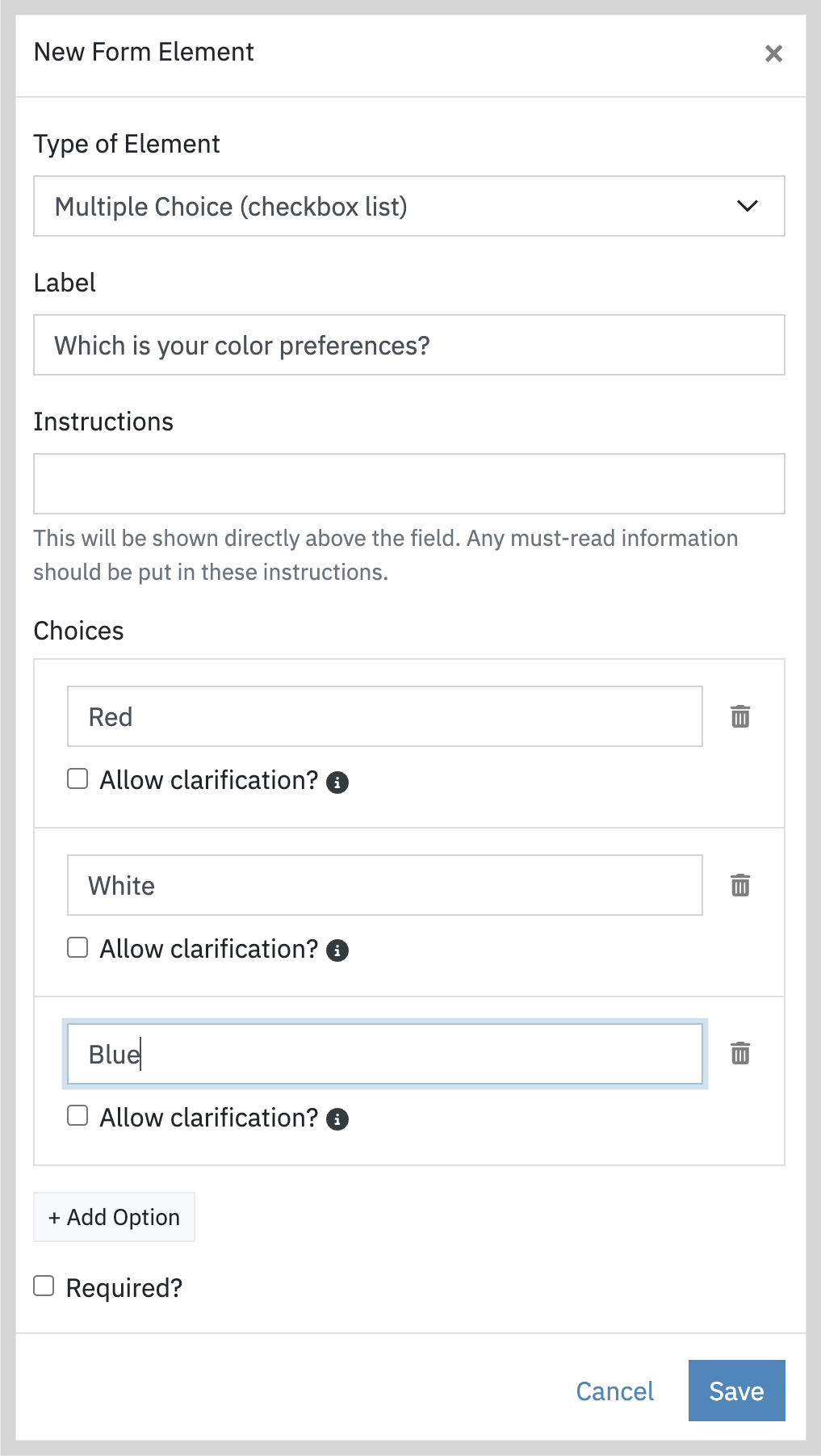The image size is (821, 1456).
Task: Save the new form element
Action: coord(737,1391)
